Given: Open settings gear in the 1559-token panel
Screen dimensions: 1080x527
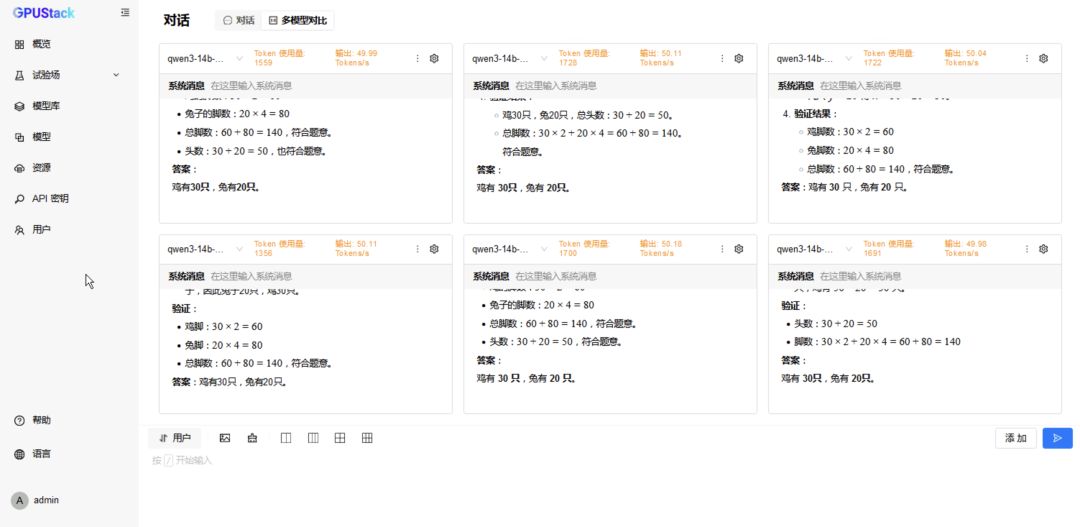Looking at the screenshot, I should (x=434, y=59).
